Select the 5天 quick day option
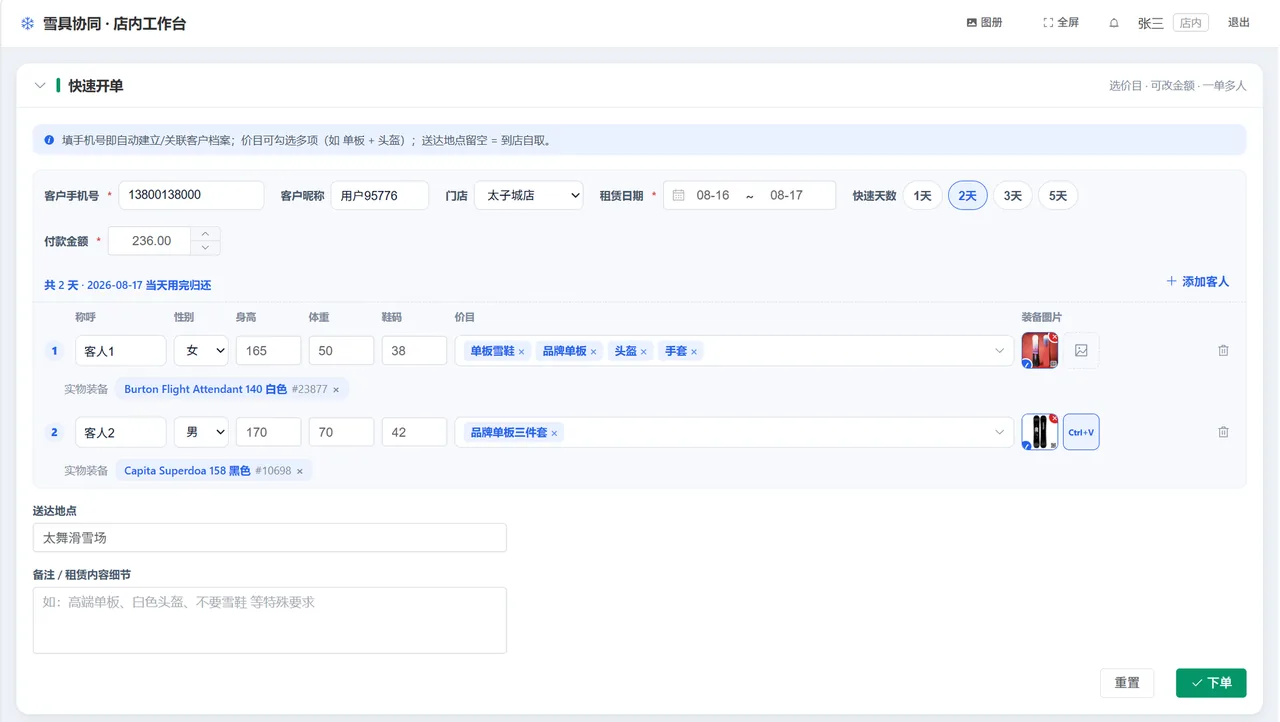 pyautogui.click(x=1058, y=196)
